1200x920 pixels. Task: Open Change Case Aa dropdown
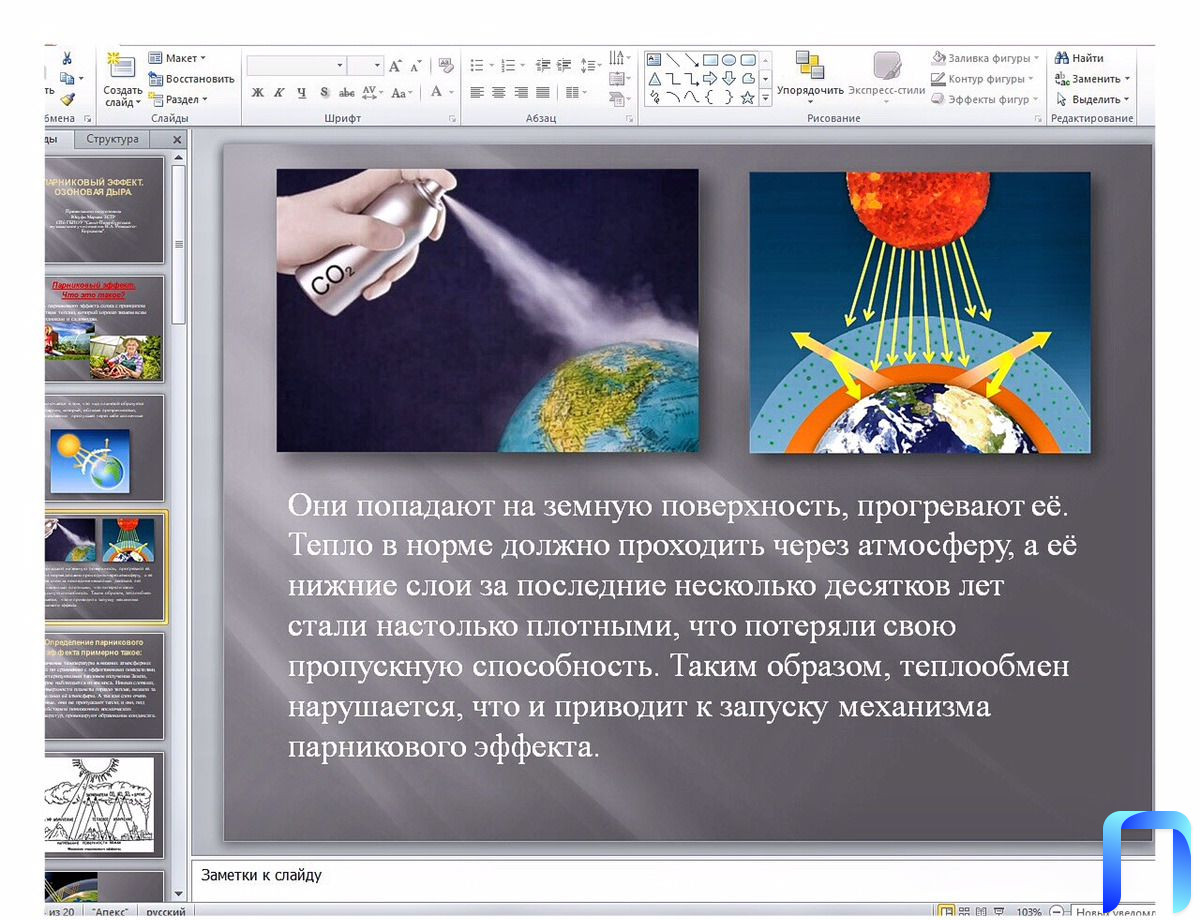pyautogui.click(x=401, y=92)
